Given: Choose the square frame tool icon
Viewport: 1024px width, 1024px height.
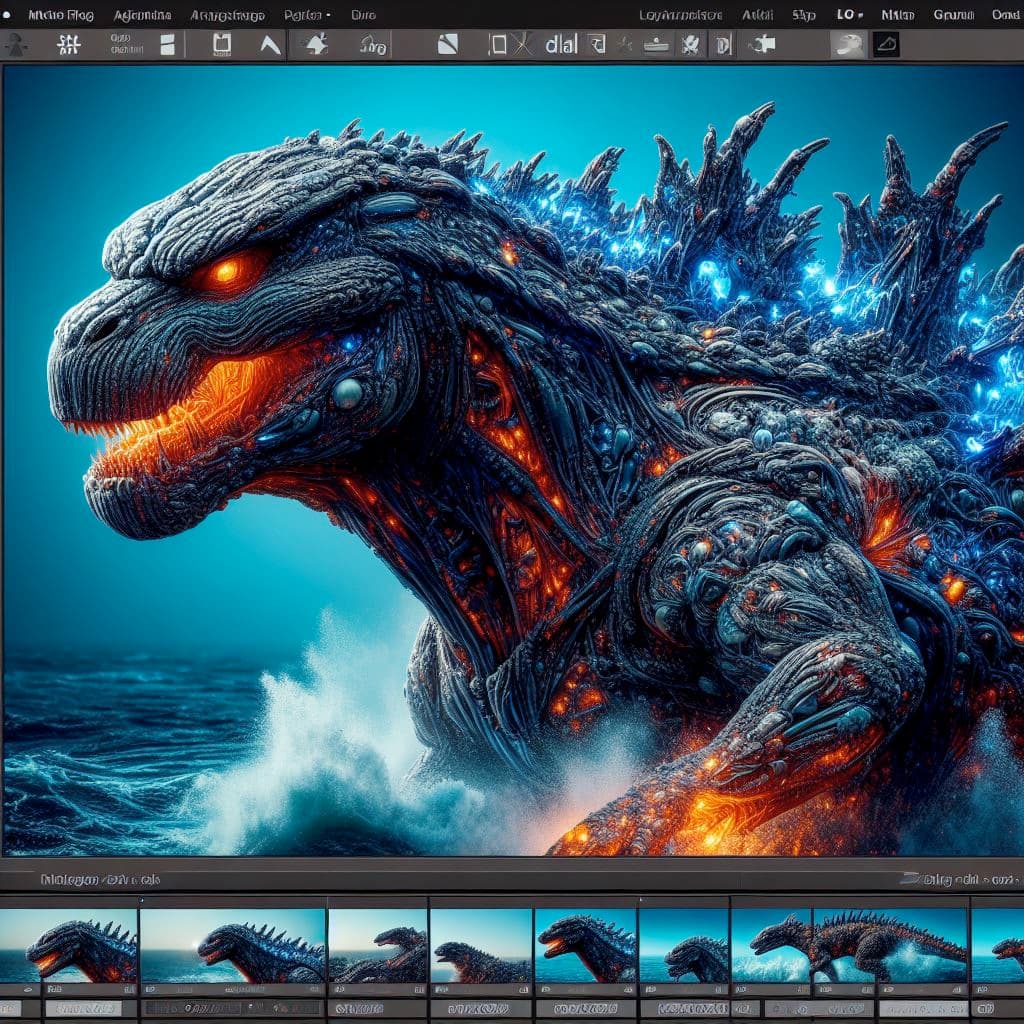Looking at the screenshot, I should (222, 44).
